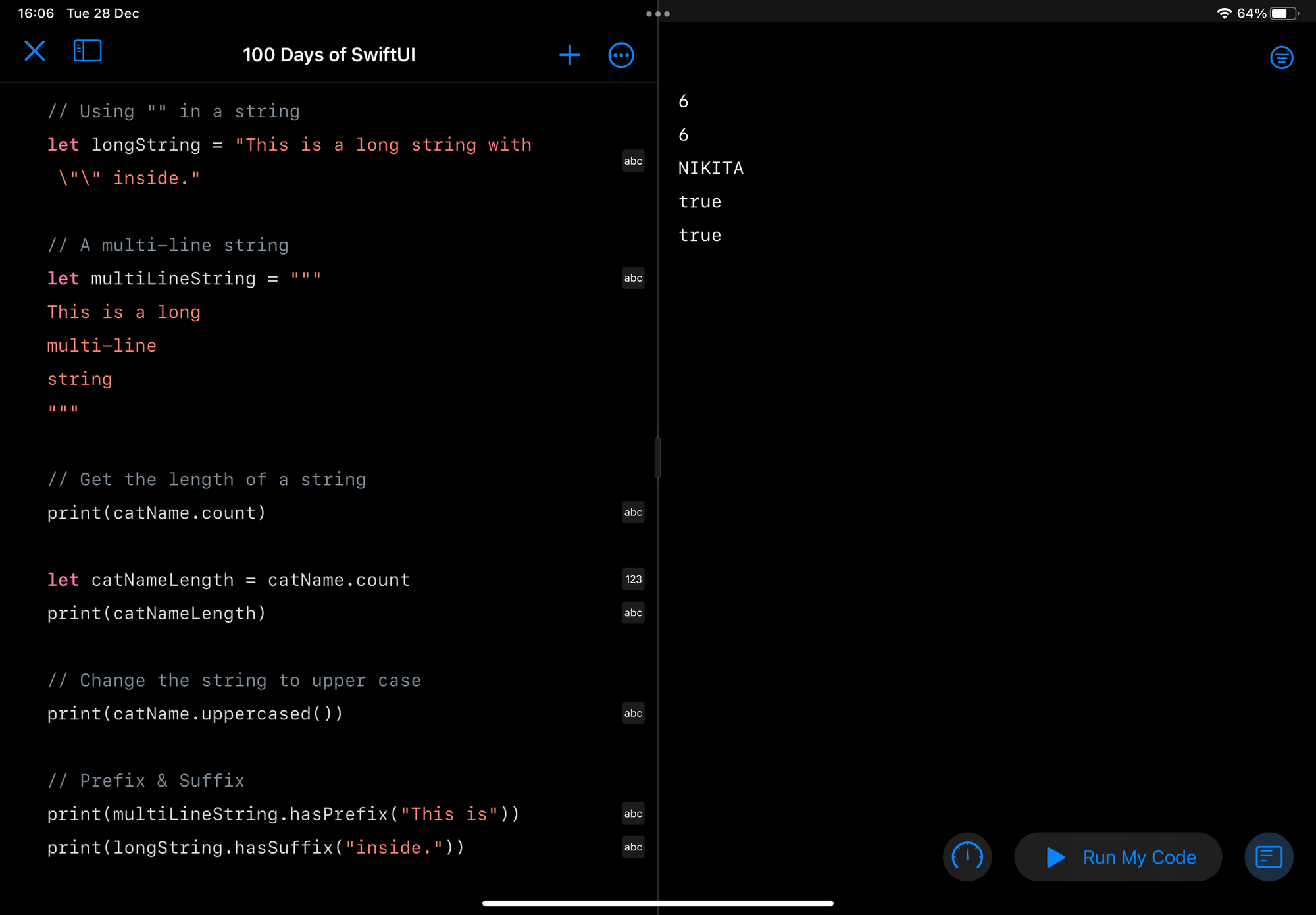Image resolution: width=1316 pixels, height=915 pixels.
Task: Click 'let catNameLength = catName.count' line
Action: pyautogui.click(x=228, y=580)
